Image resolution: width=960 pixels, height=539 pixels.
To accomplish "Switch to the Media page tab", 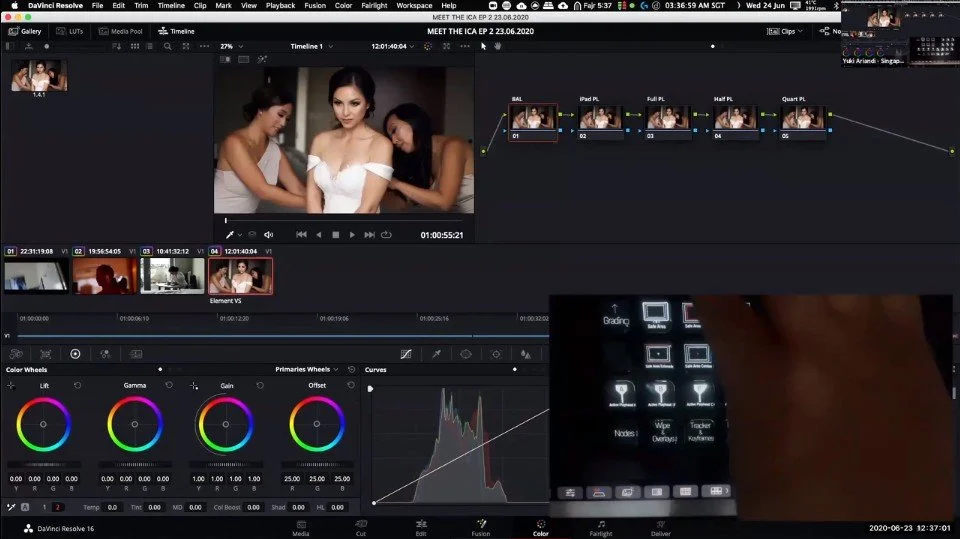I will [x=301, y=528].
